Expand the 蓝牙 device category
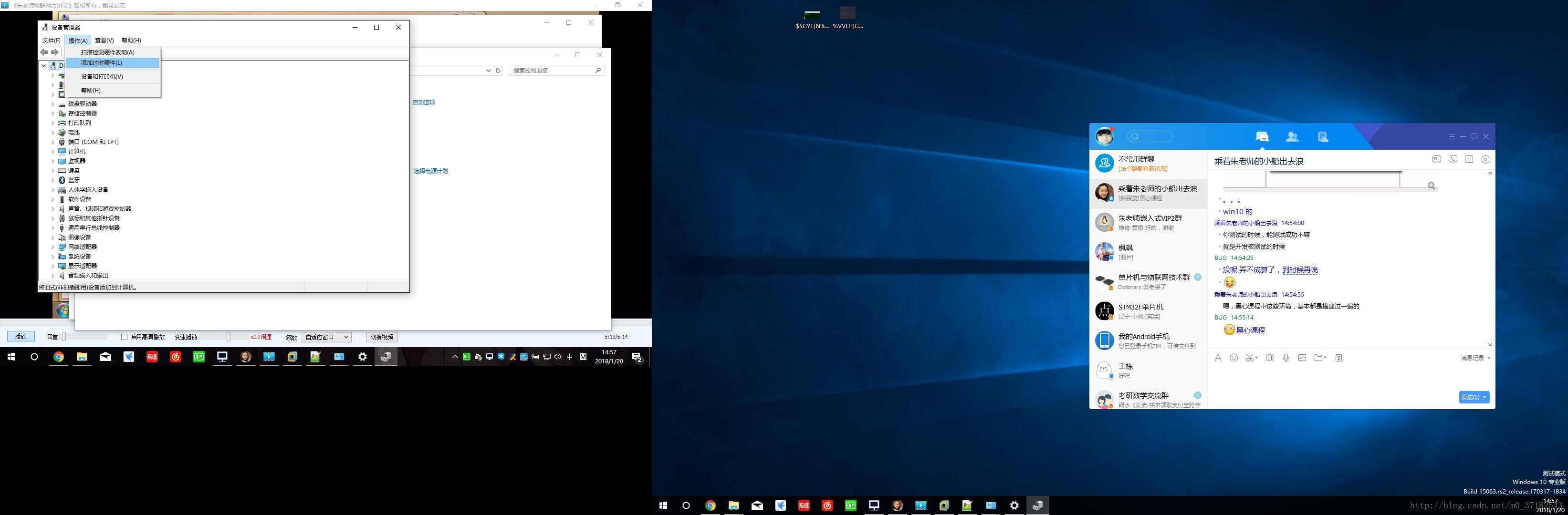Image resolution: width=1568 pixels, height=515 pixels. pyautogui.click(x=52, y=181)
